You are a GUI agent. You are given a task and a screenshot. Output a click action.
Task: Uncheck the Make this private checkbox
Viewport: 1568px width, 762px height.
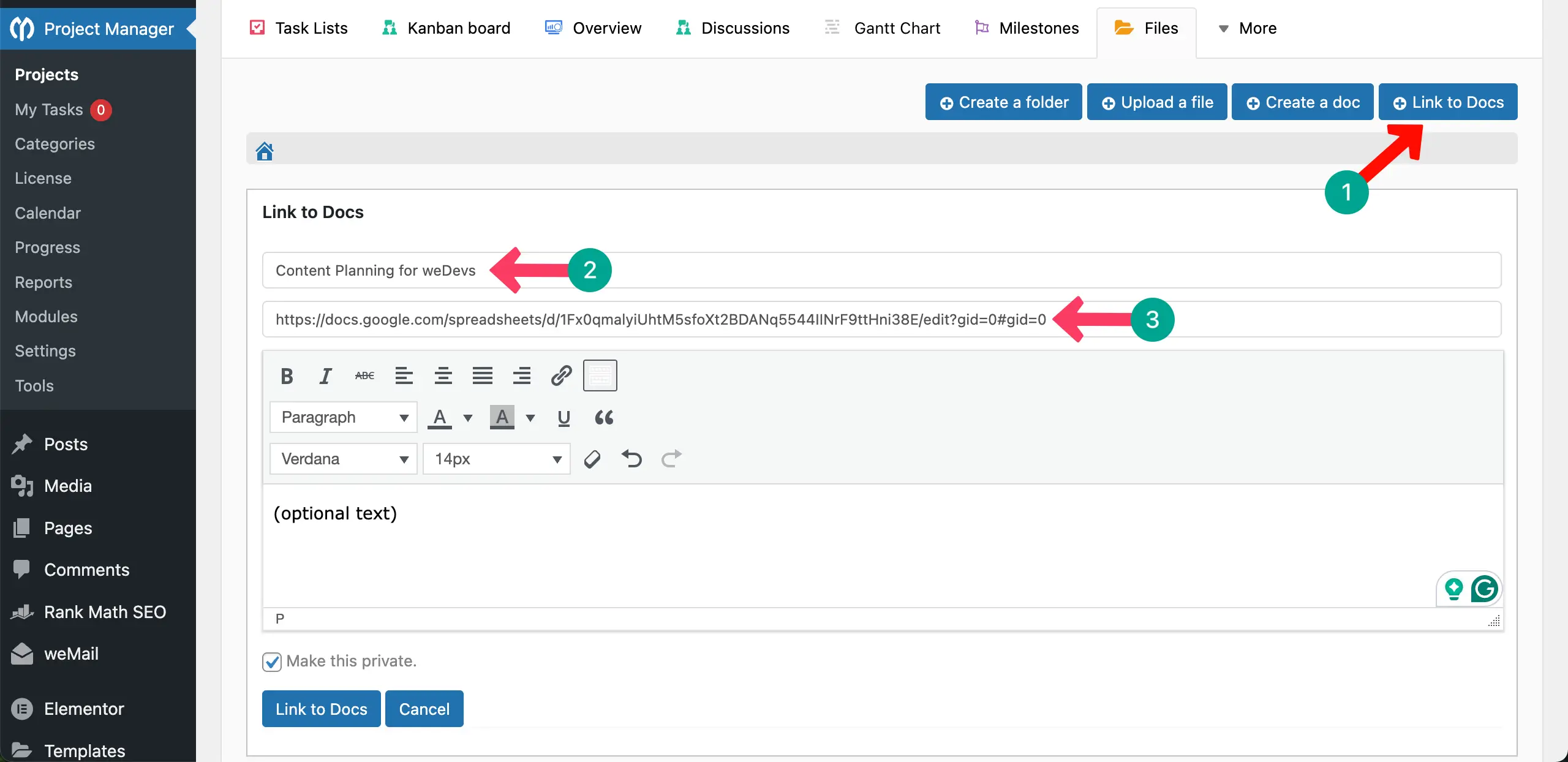(272, 662)
